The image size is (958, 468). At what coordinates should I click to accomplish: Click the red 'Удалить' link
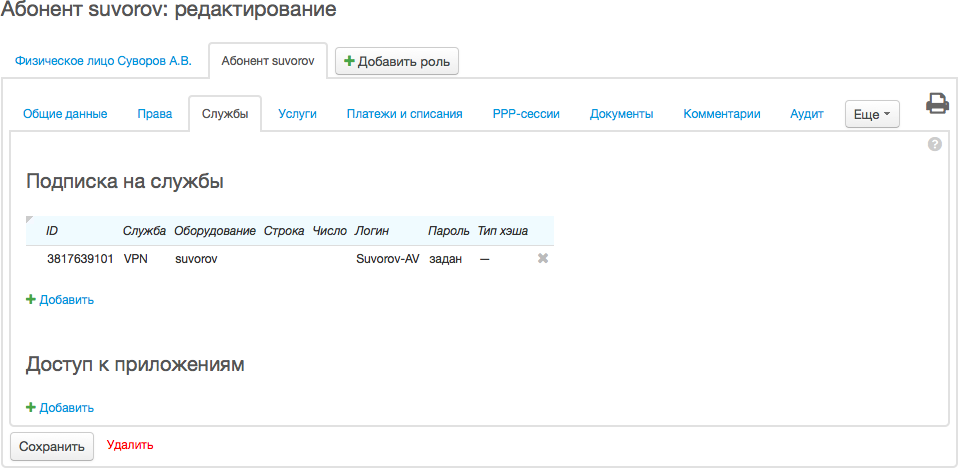point(130,445)
